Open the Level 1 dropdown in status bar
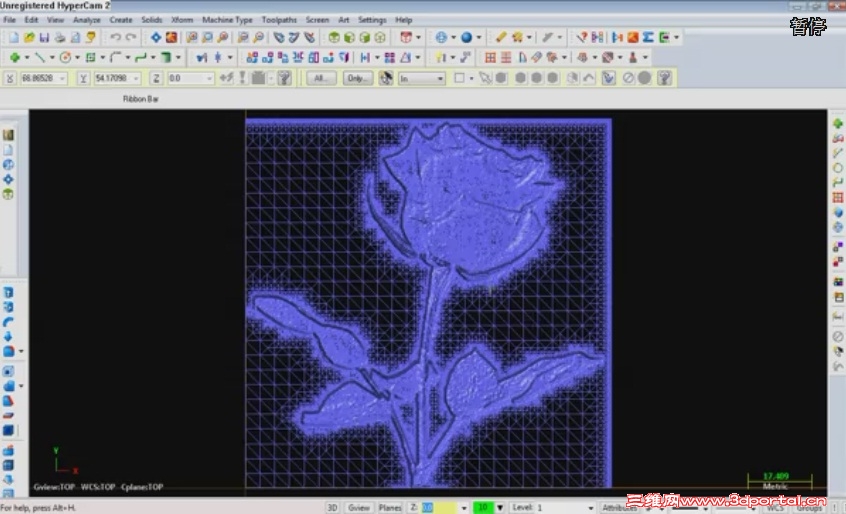Viewport: 846px width, 514px height. 590,508
